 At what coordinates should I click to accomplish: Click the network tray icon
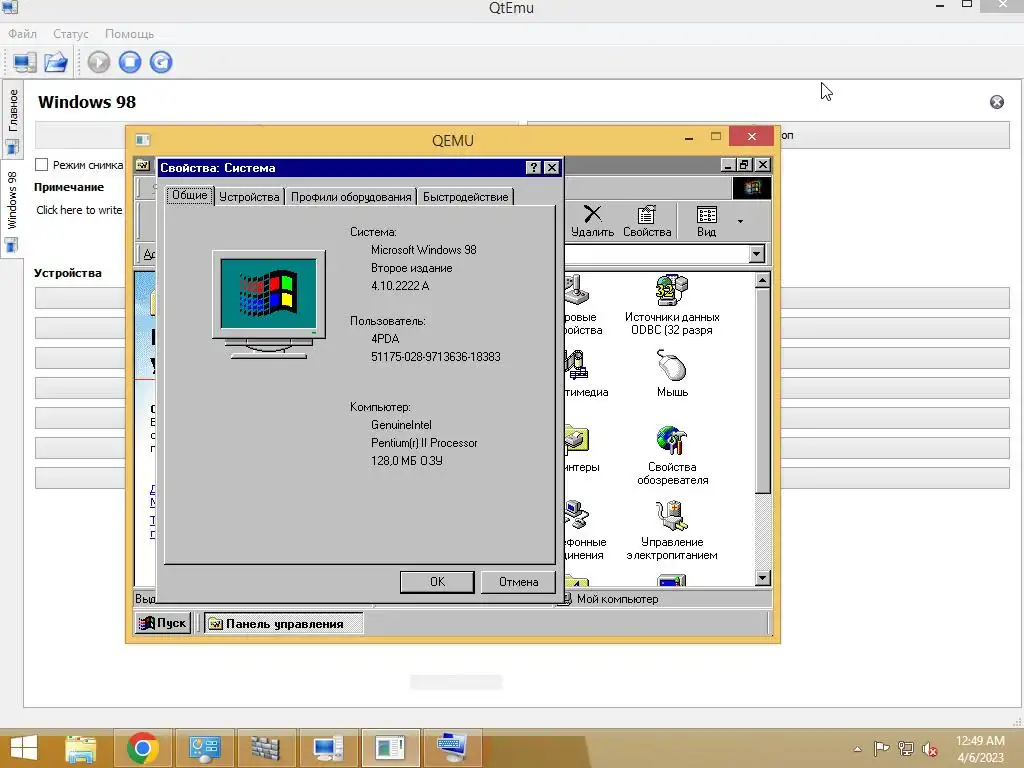(906, 749)
